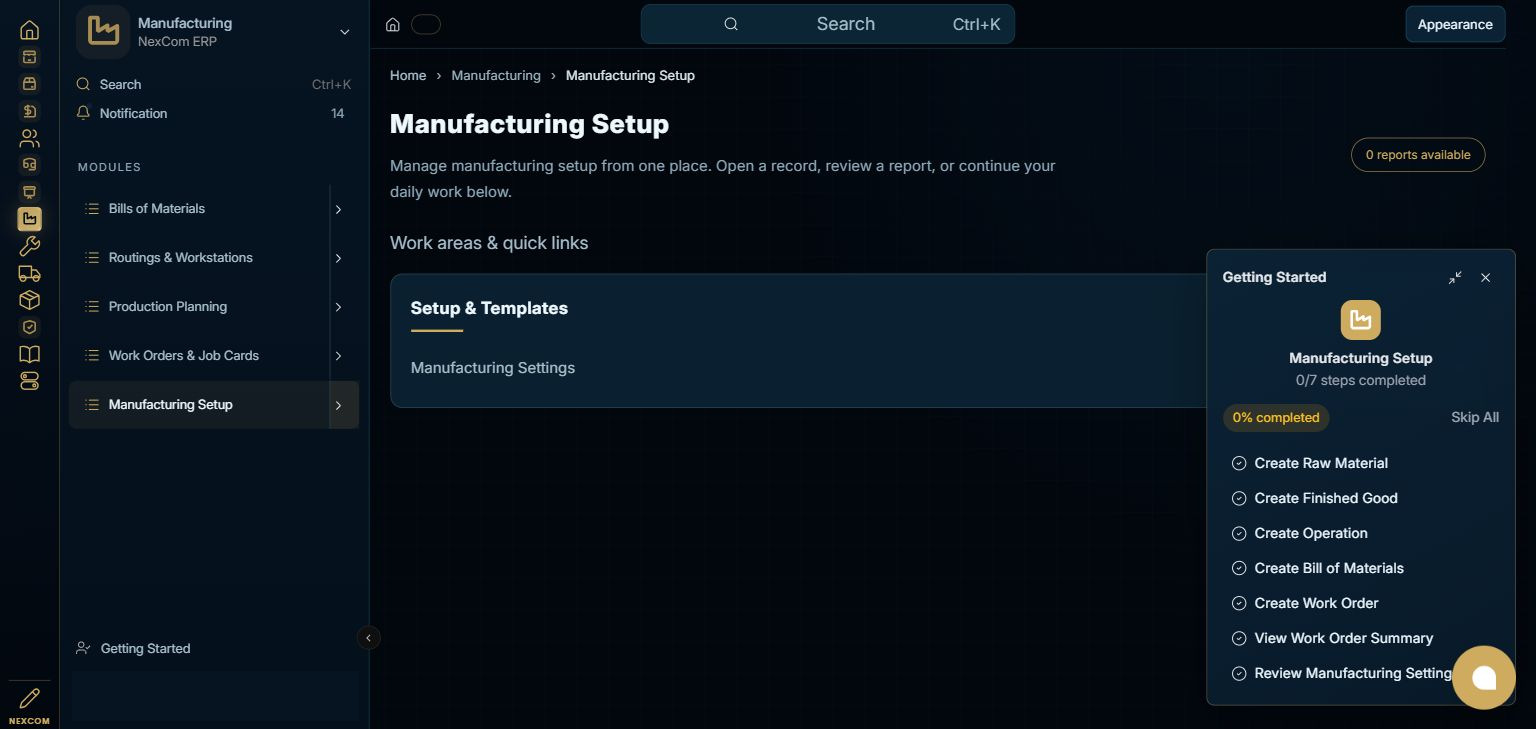Screen dimensions: 1536x729
Task: Open the shield check quality icon
Action: tap(29, 327)
